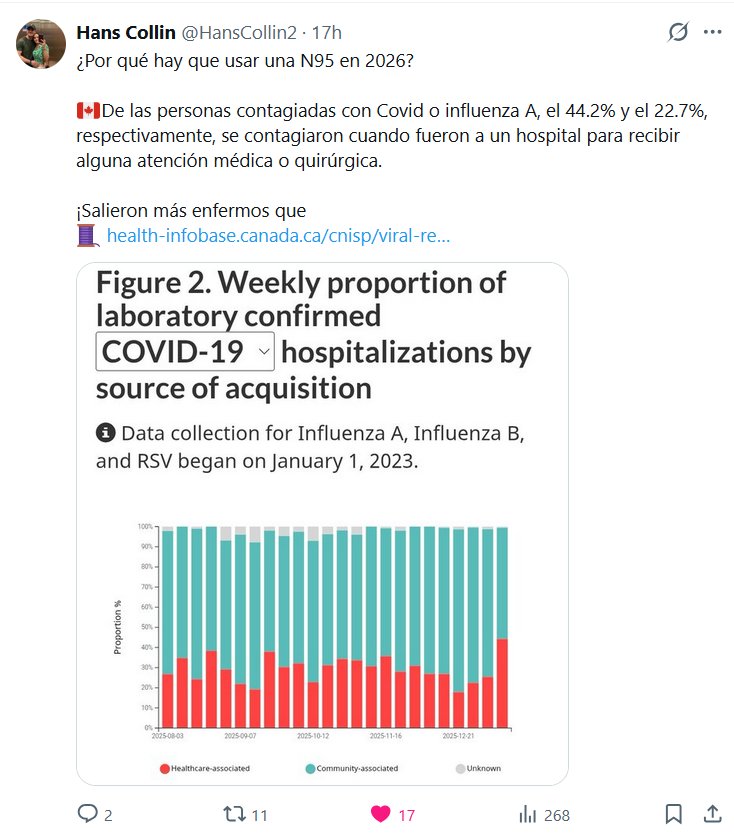Click the repost icon
Viewport: 734px width, 840px height.
[234, 814]
